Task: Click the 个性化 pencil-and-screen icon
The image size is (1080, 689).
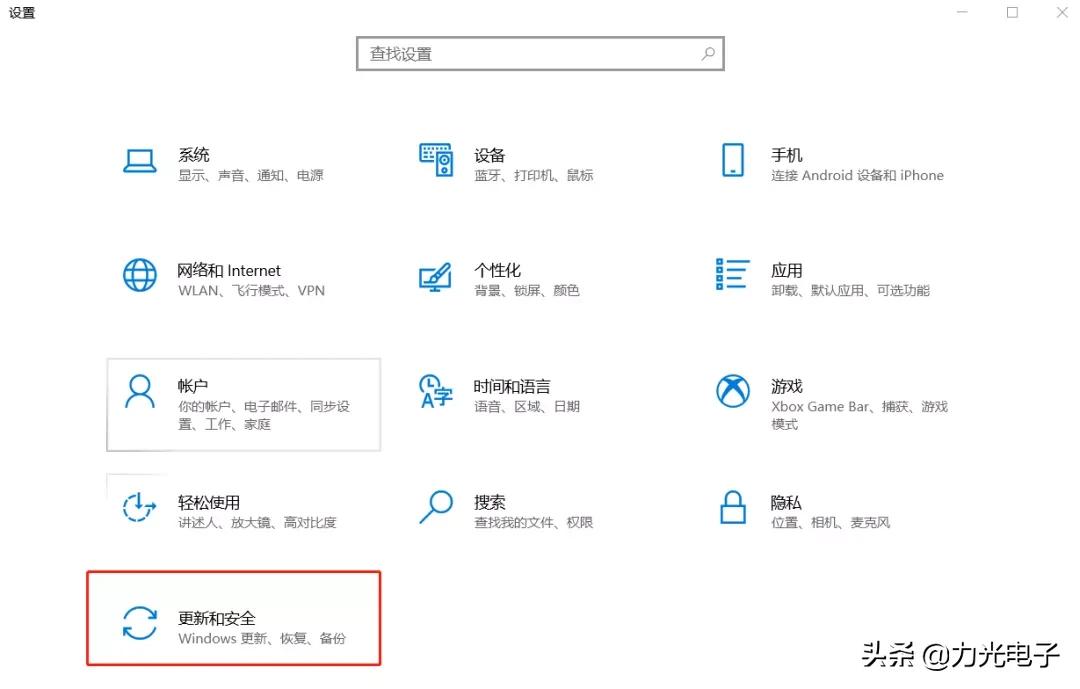Action: [435, 278]
